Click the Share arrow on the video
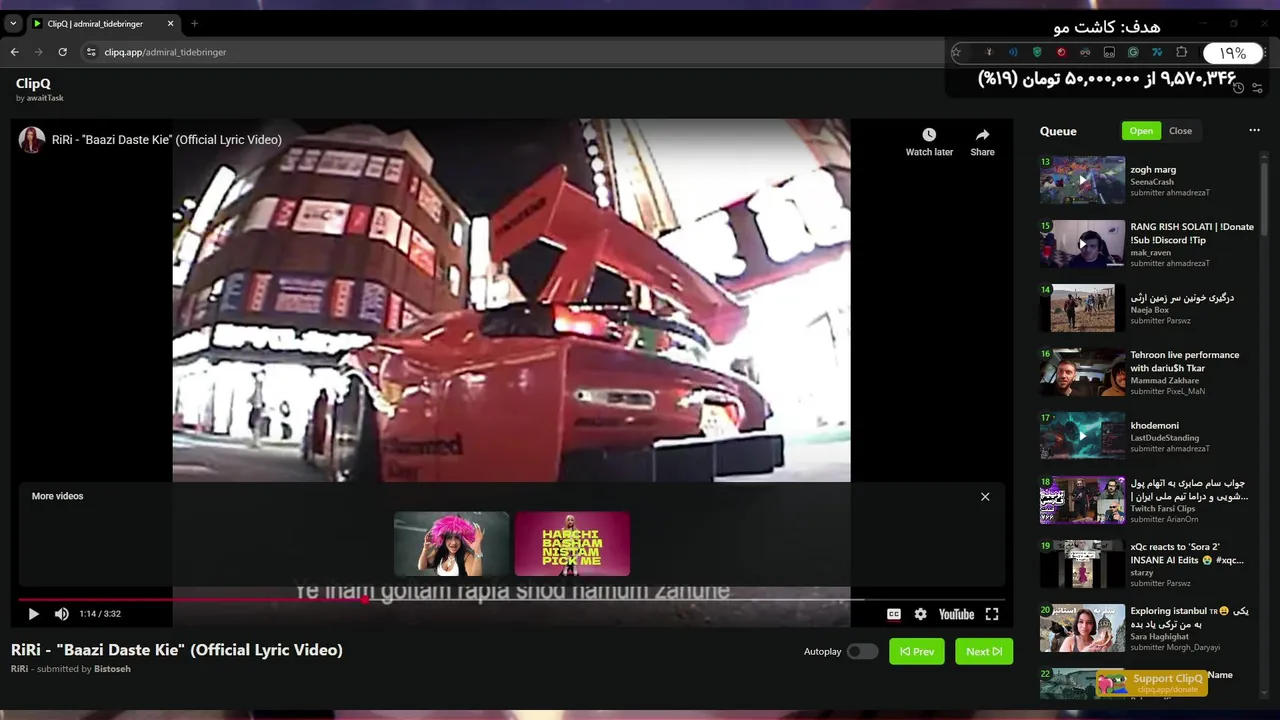The height and width of the screenshot is (720, 1280). [982, 135]
